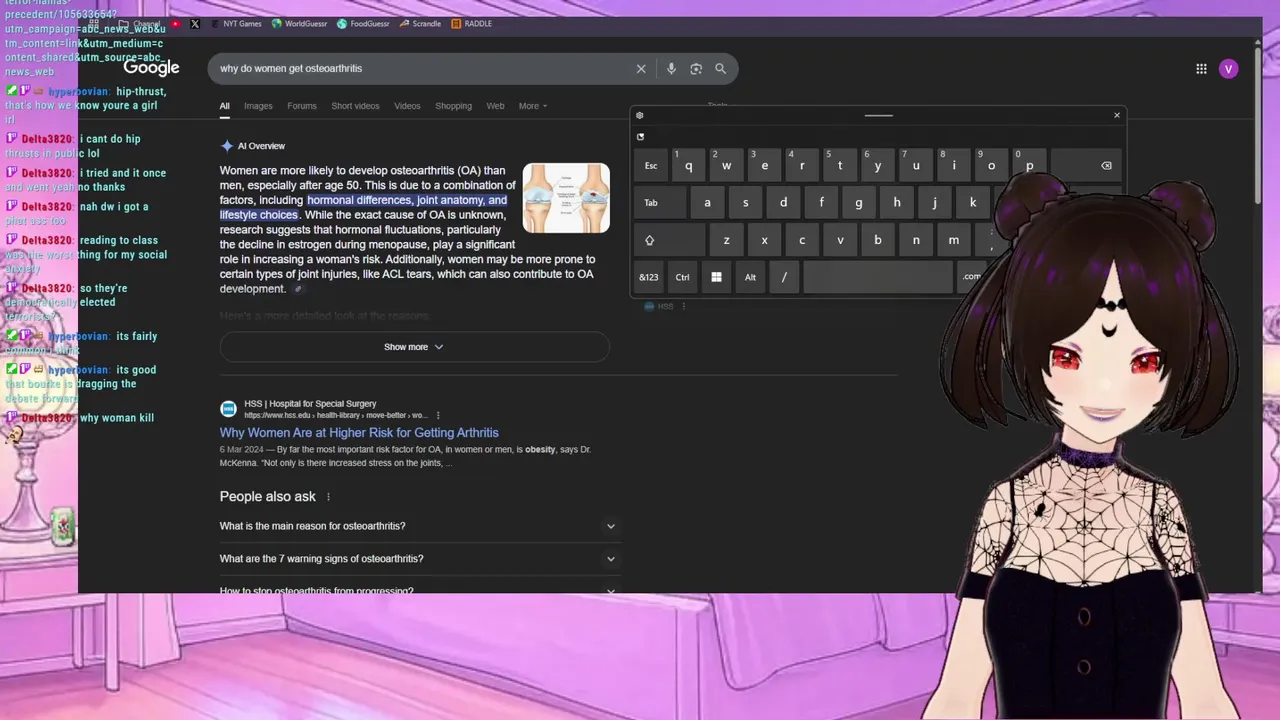The width and height of the screenshot is (1280, 720).
Task: Switch to the Videos tab
Action: coord(407,106)
